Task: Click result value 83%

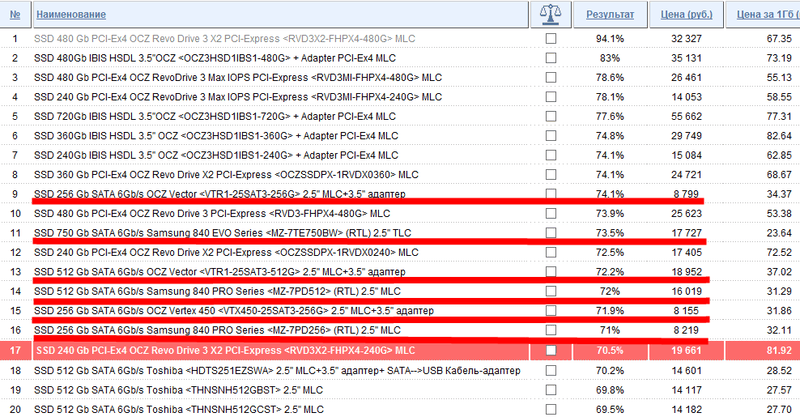Action: tap(610, 58)
